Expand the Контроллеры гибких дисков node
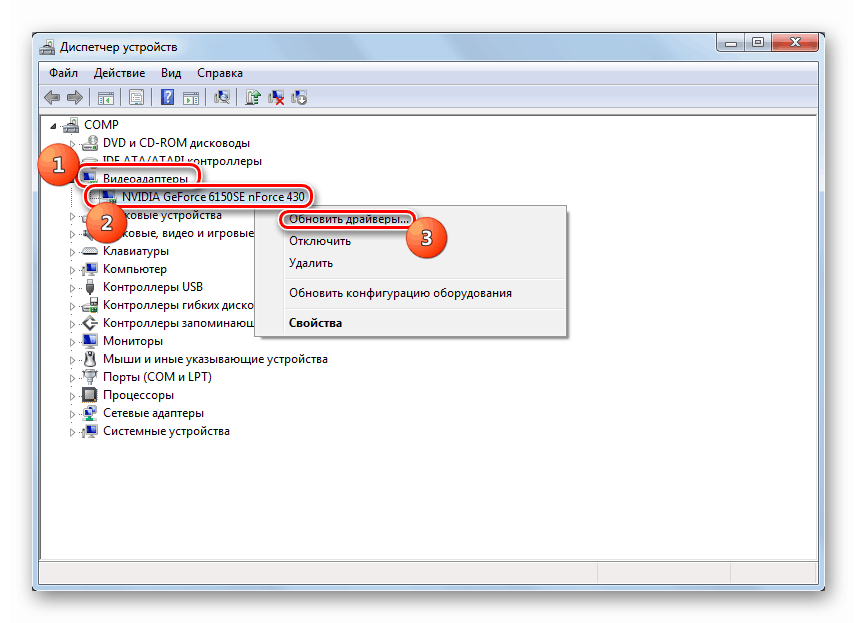This screenshot has height=623, width=857. pyautogui.click(x=72, y=307)
